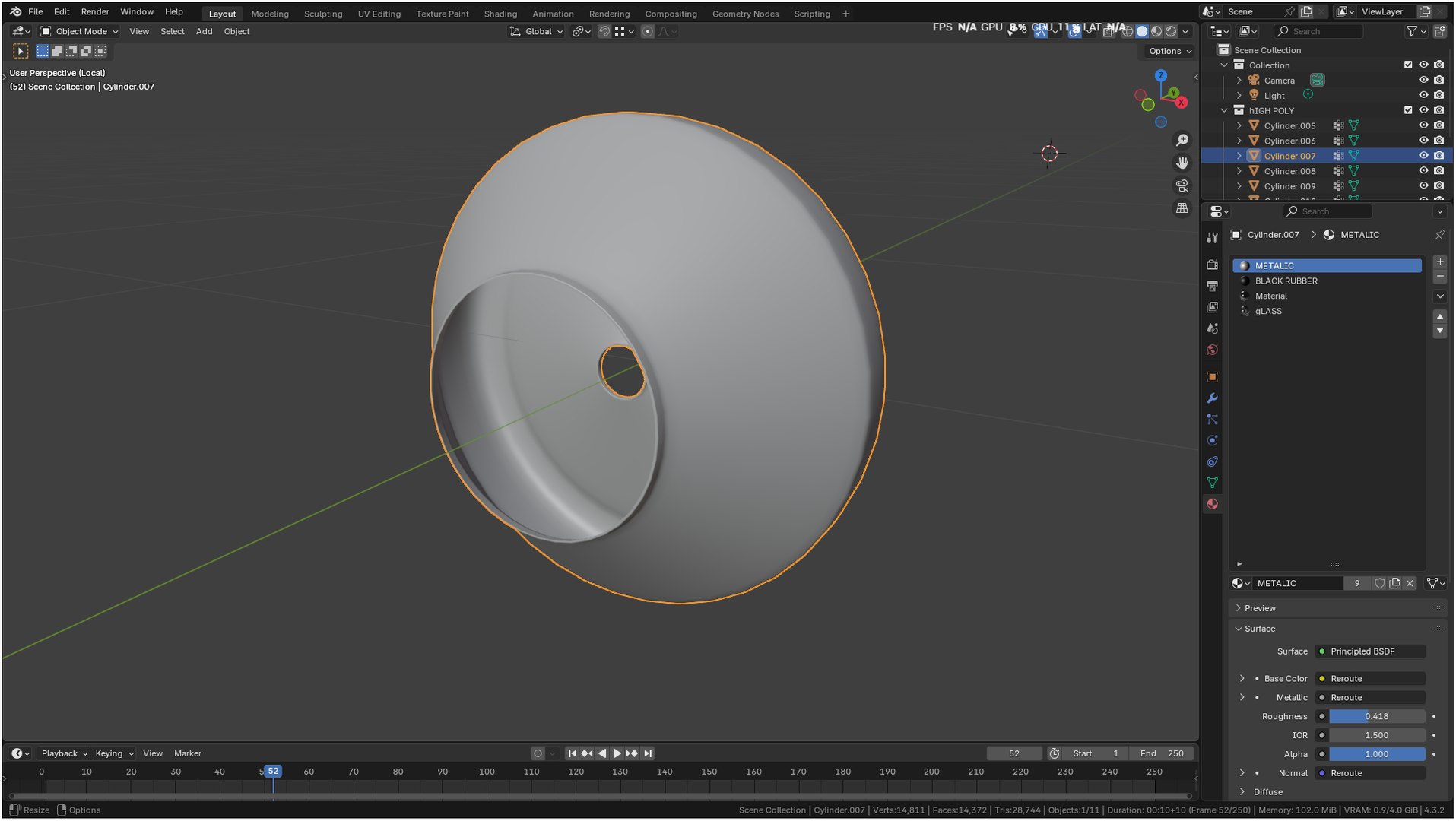Viewport: 1456px width, 821px height.
Task: Expand the Cylinder.006 outliner row
Action: click(1239, 141)
